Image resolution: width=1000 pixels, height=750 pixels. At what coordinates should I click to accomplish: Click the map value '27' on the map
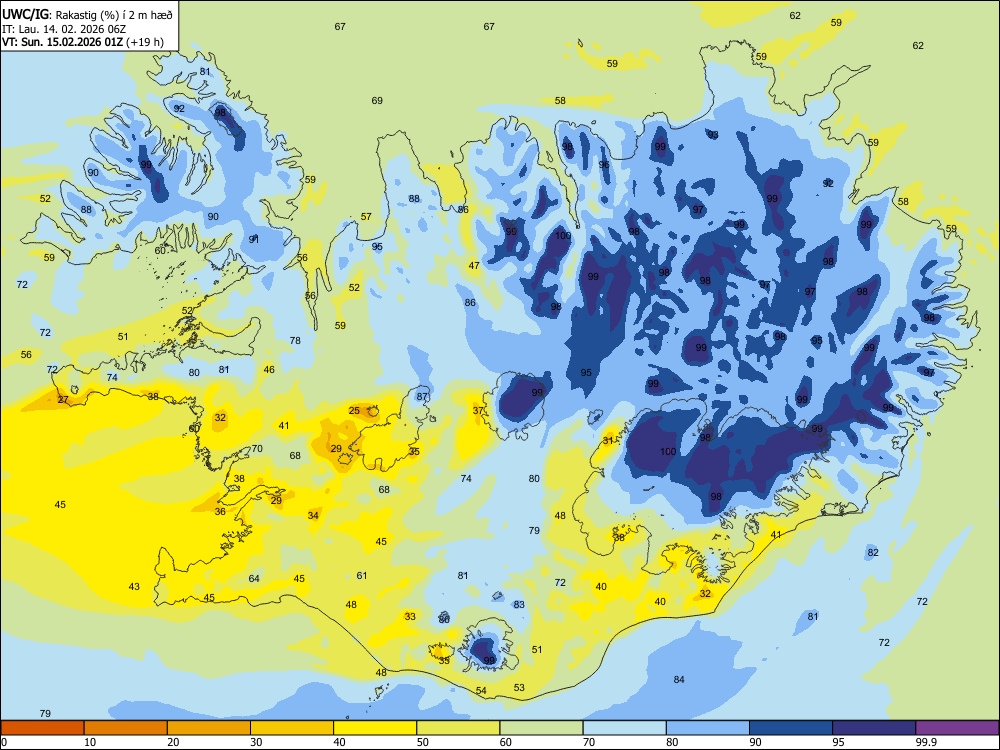[x=63, y=400]
